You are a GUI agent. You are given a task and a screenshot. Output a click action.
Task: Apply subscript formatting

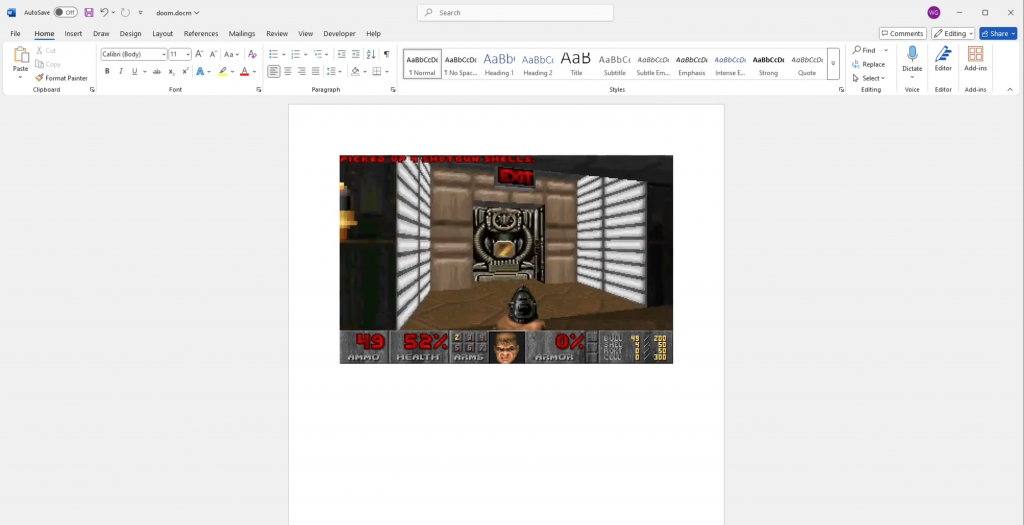171,72
